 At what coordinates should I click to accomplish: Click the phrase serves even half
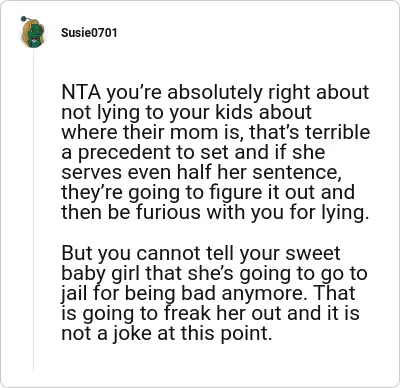[x=137, y=172]
